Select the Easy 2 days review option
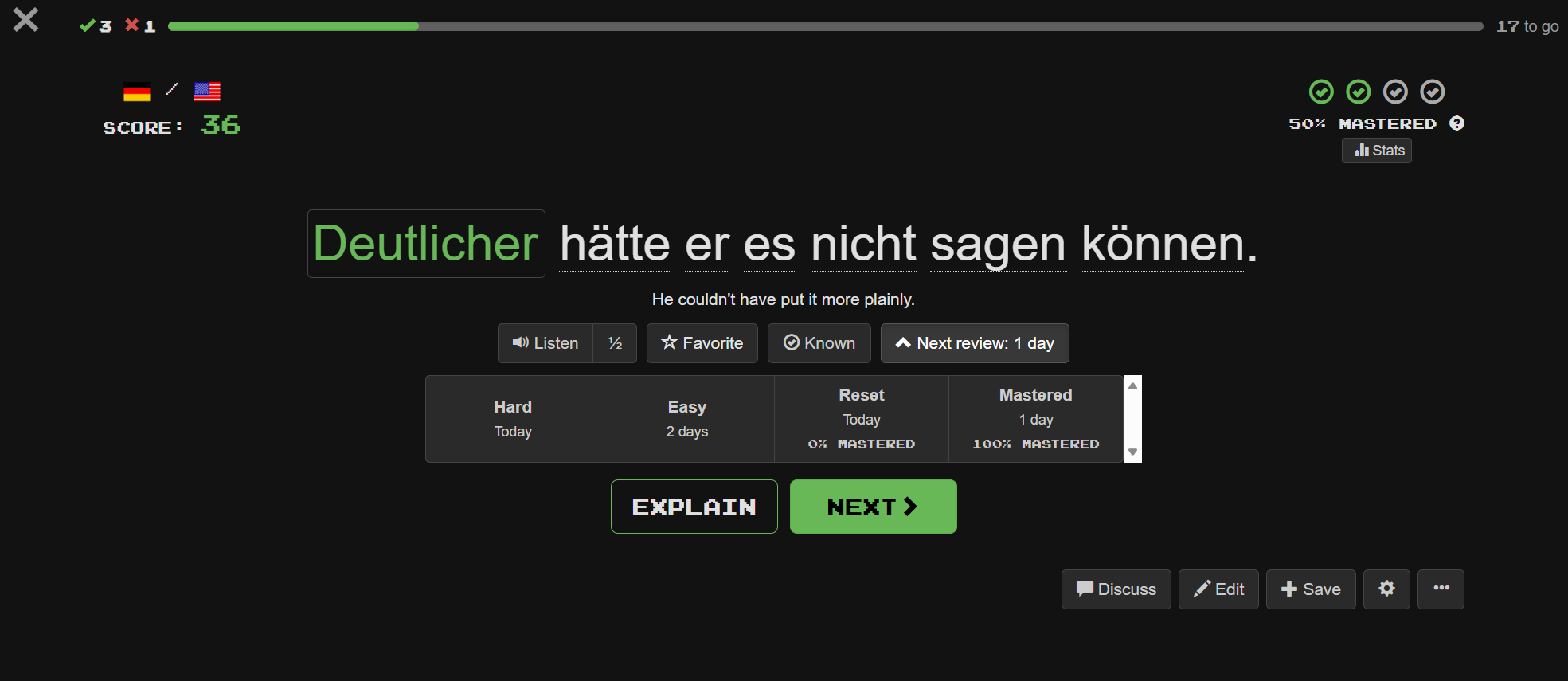This screenshot has height=681, width=1568. pyautogui.click(x=686, y=419)
